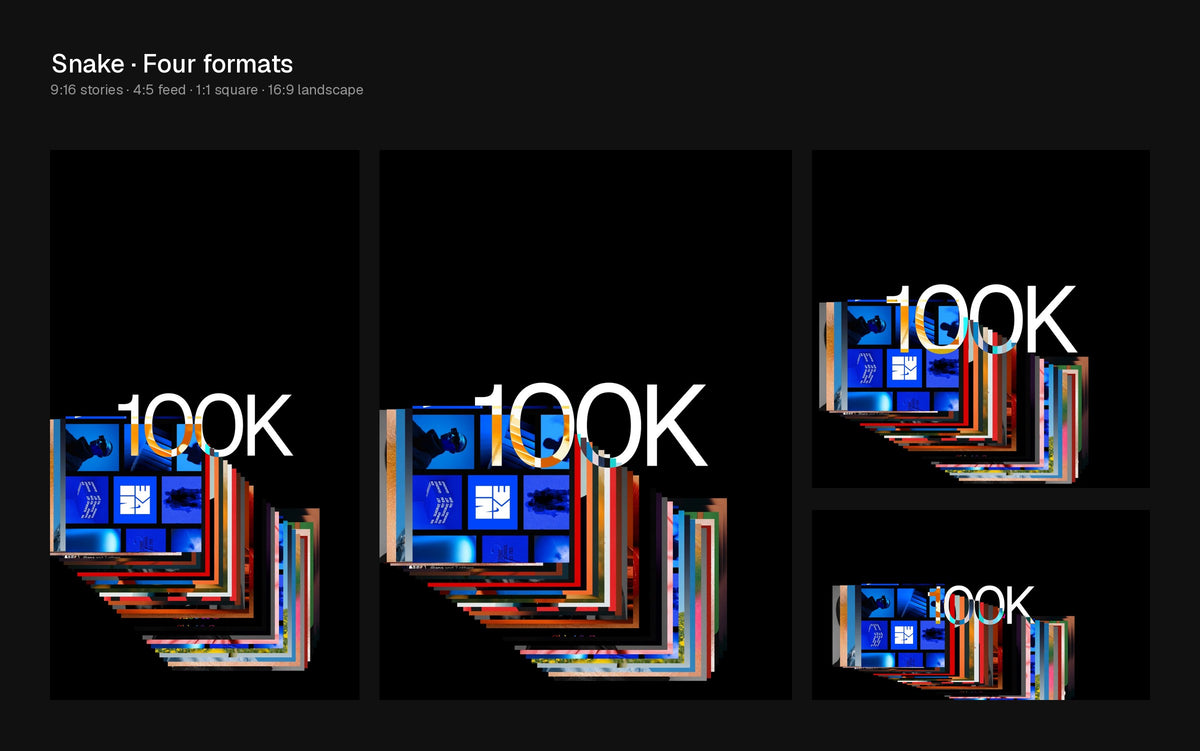Select the 9:16 stories artboard on the far left
The height and width of the screenshot is (751, 1200).
tap(205, 425)
